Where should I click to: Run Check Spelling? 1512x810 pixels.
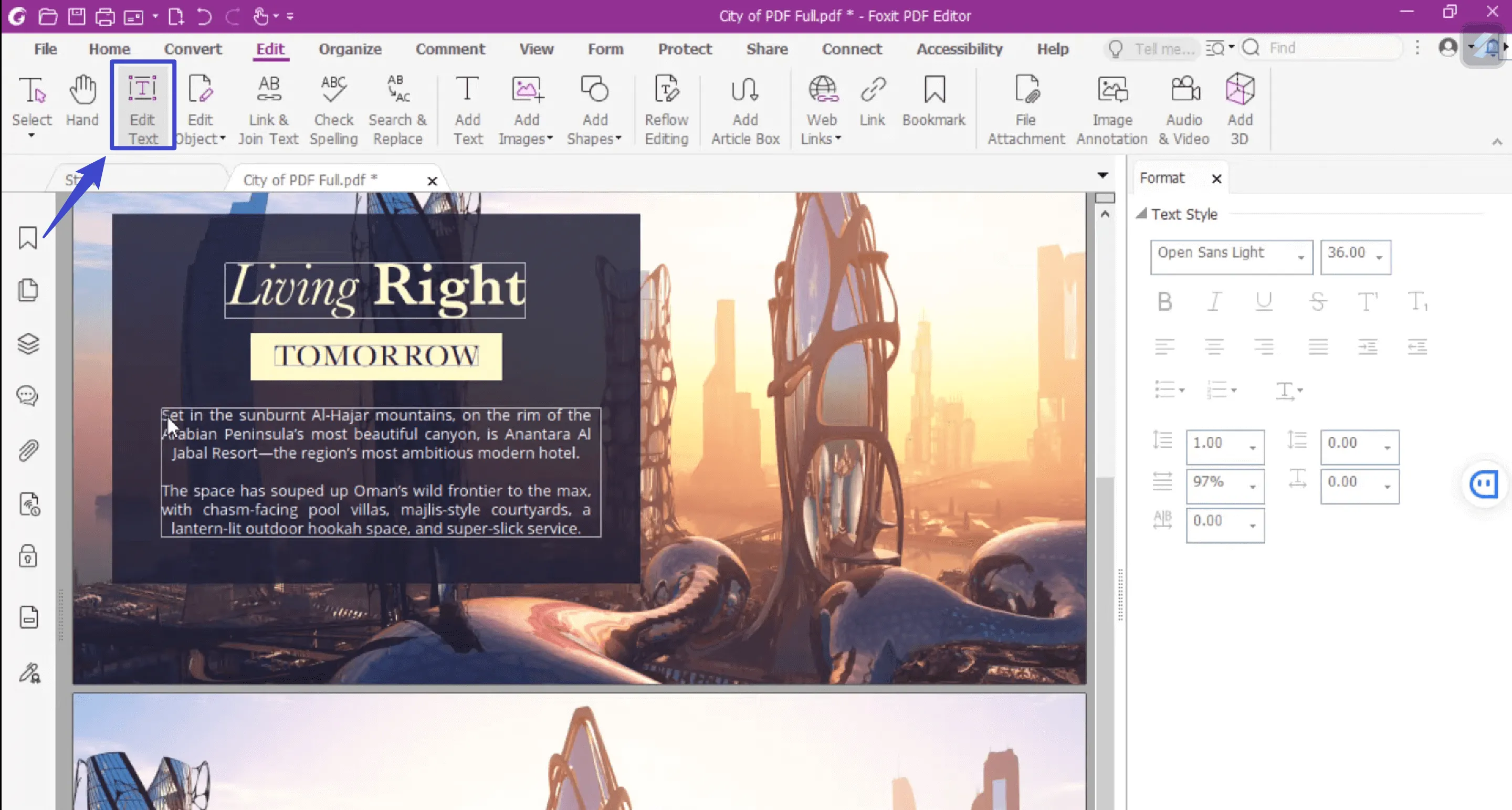tap(333, 109)
